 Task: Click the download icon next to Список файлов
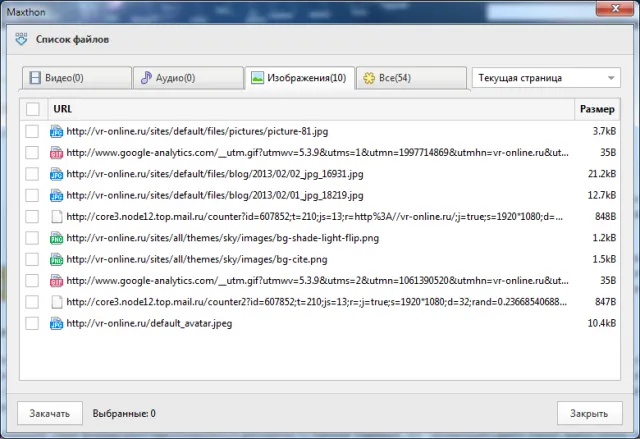[21, 39]
